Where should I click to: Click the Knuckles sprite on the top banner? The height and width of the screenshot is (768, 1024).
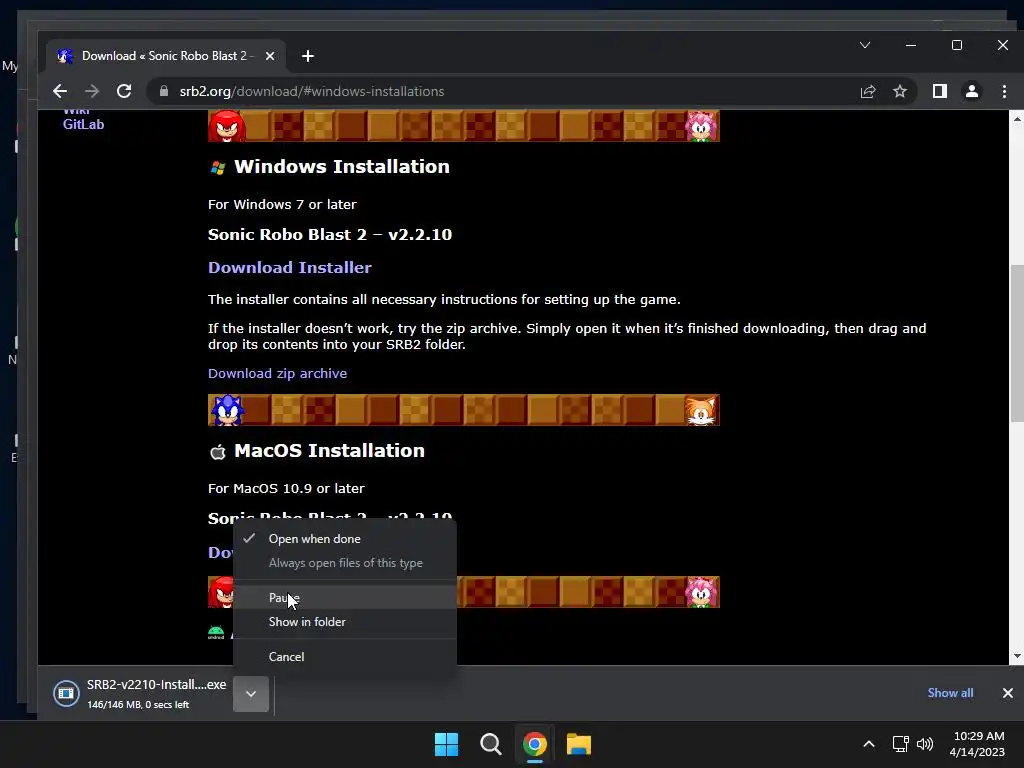pyautogui.click(x=227, y=126)
